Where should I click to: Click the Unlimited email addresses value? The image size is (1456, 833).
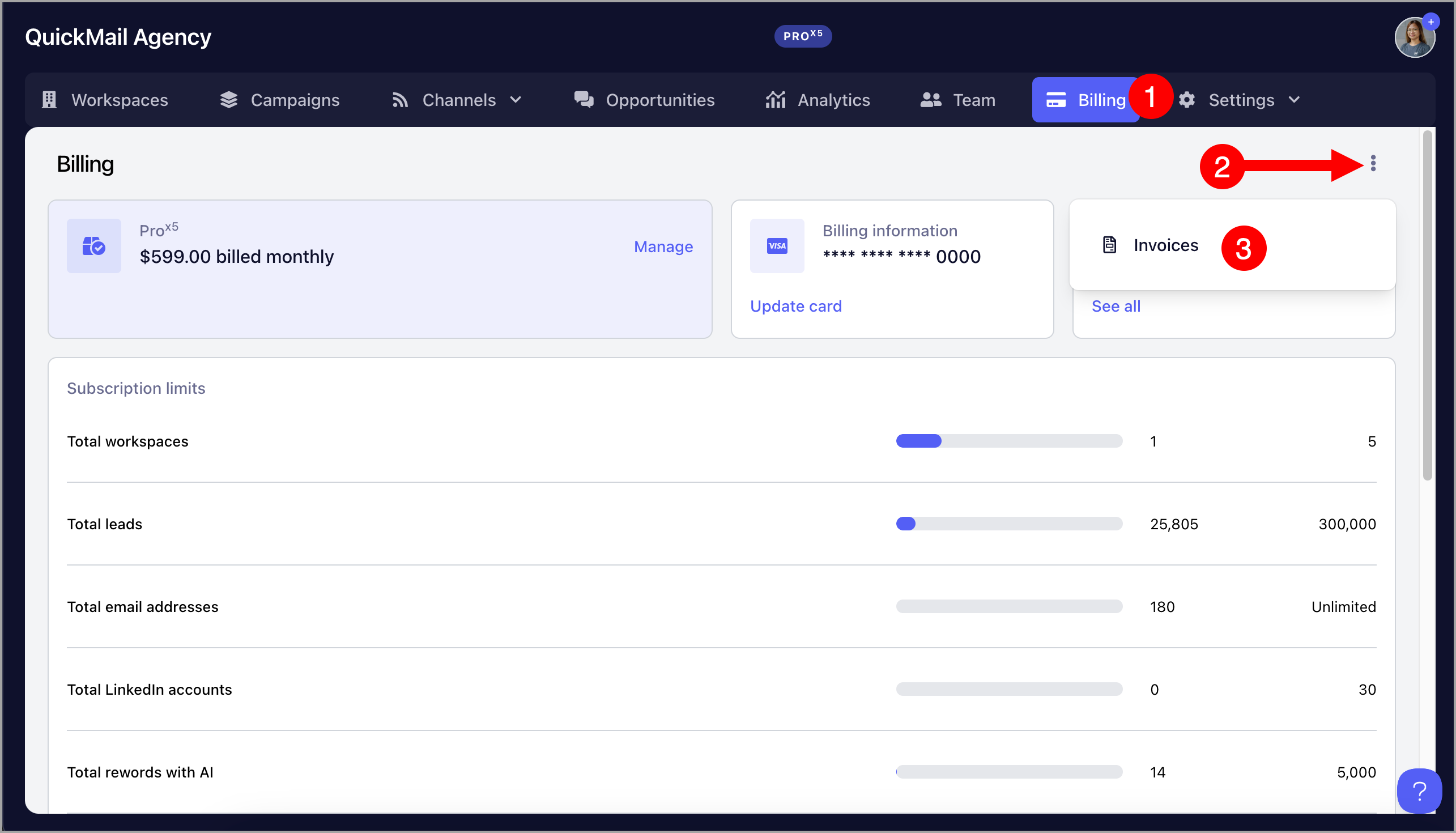pos(1344,607)
